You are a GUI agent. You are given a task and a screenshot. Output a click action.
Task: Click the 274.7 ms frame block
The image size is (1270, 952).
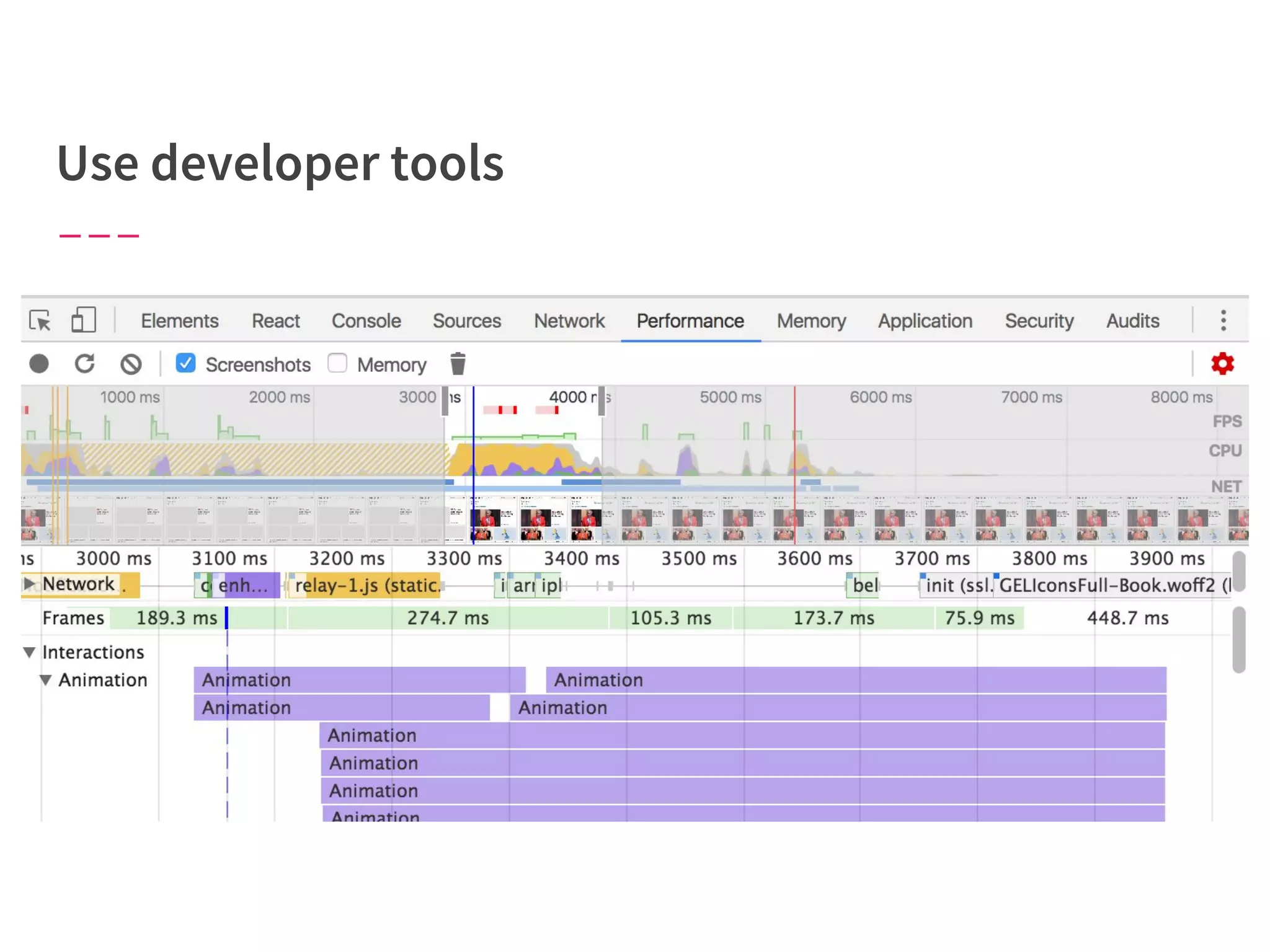[x=448, y=619]
